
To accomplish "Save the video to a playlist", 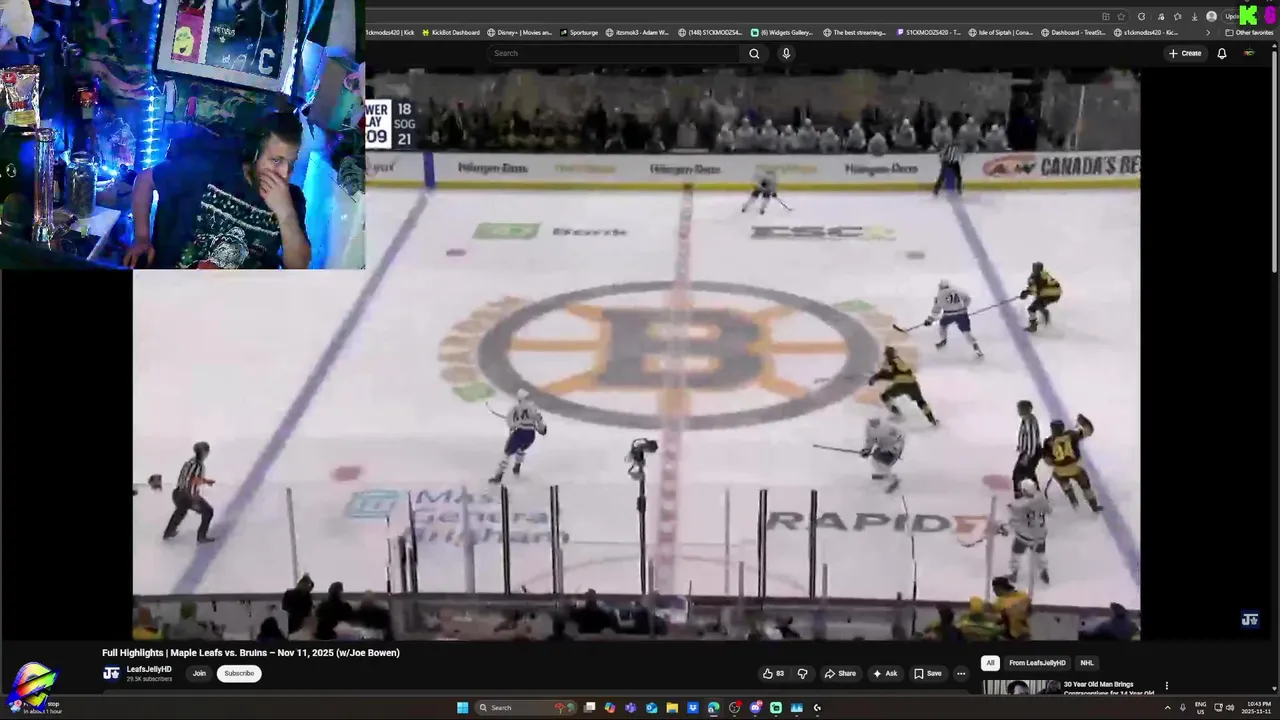I will pos(928,673).
